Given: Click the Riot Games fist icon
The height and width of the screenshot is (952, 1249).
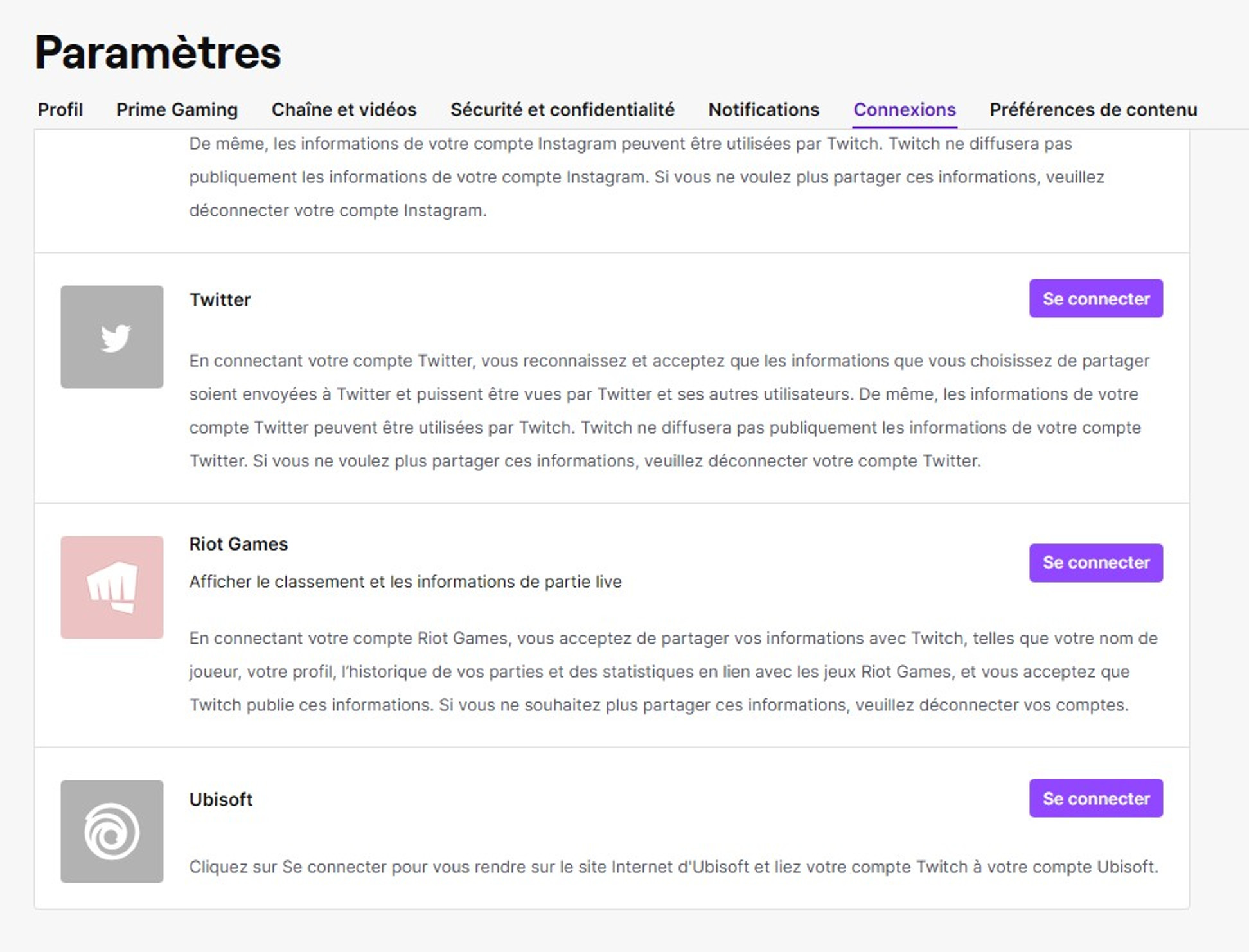Looking at the screenshot, I should coord(111,587).
